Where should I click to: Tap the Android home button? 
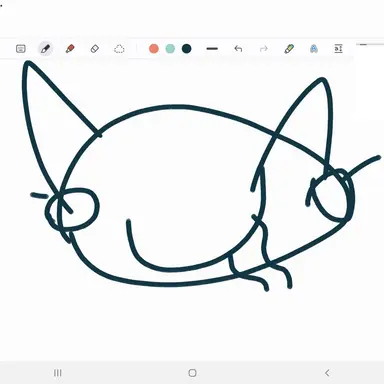point(192,373)
